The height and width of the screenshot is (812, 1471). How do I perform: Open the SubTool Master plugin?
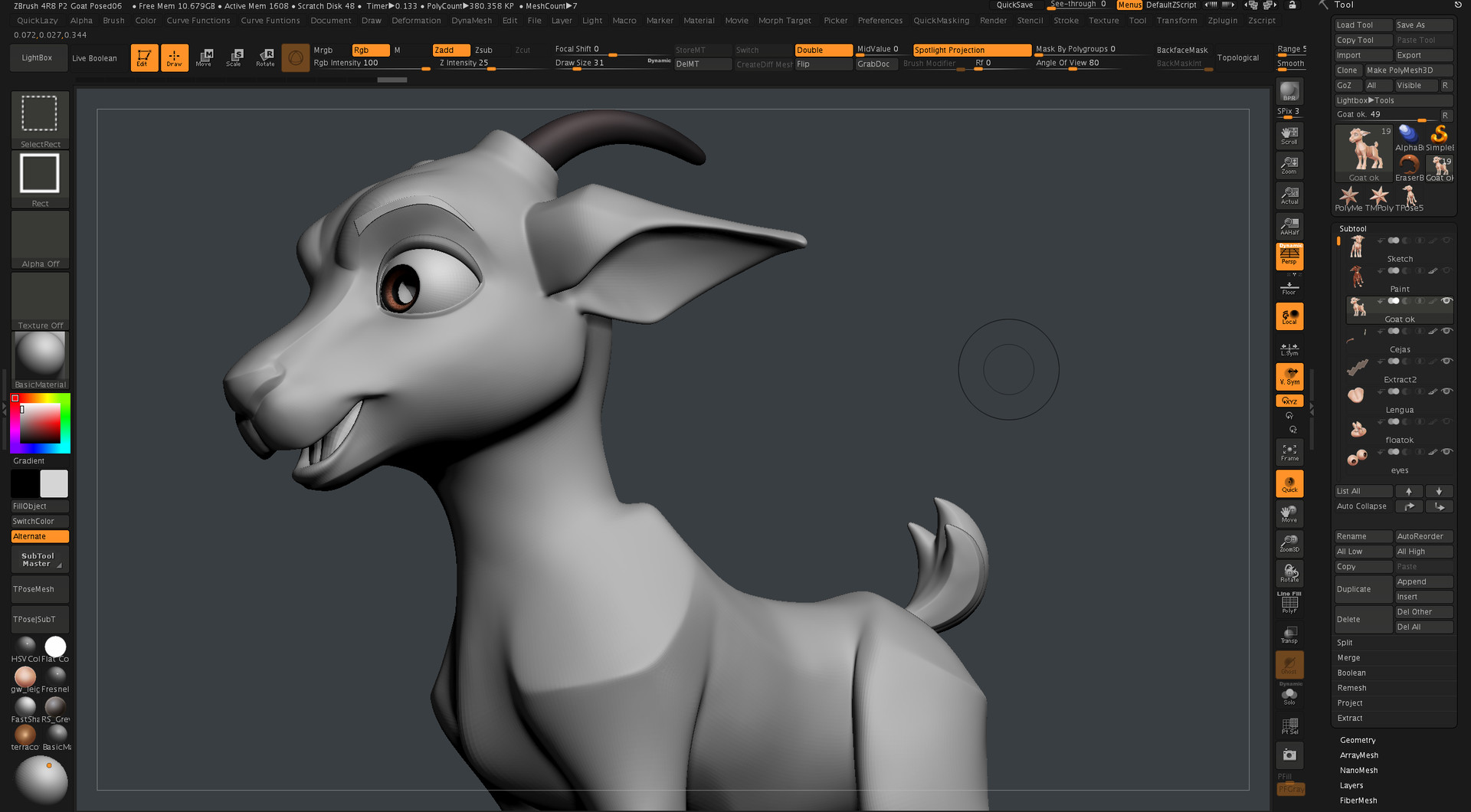point(39,560)
